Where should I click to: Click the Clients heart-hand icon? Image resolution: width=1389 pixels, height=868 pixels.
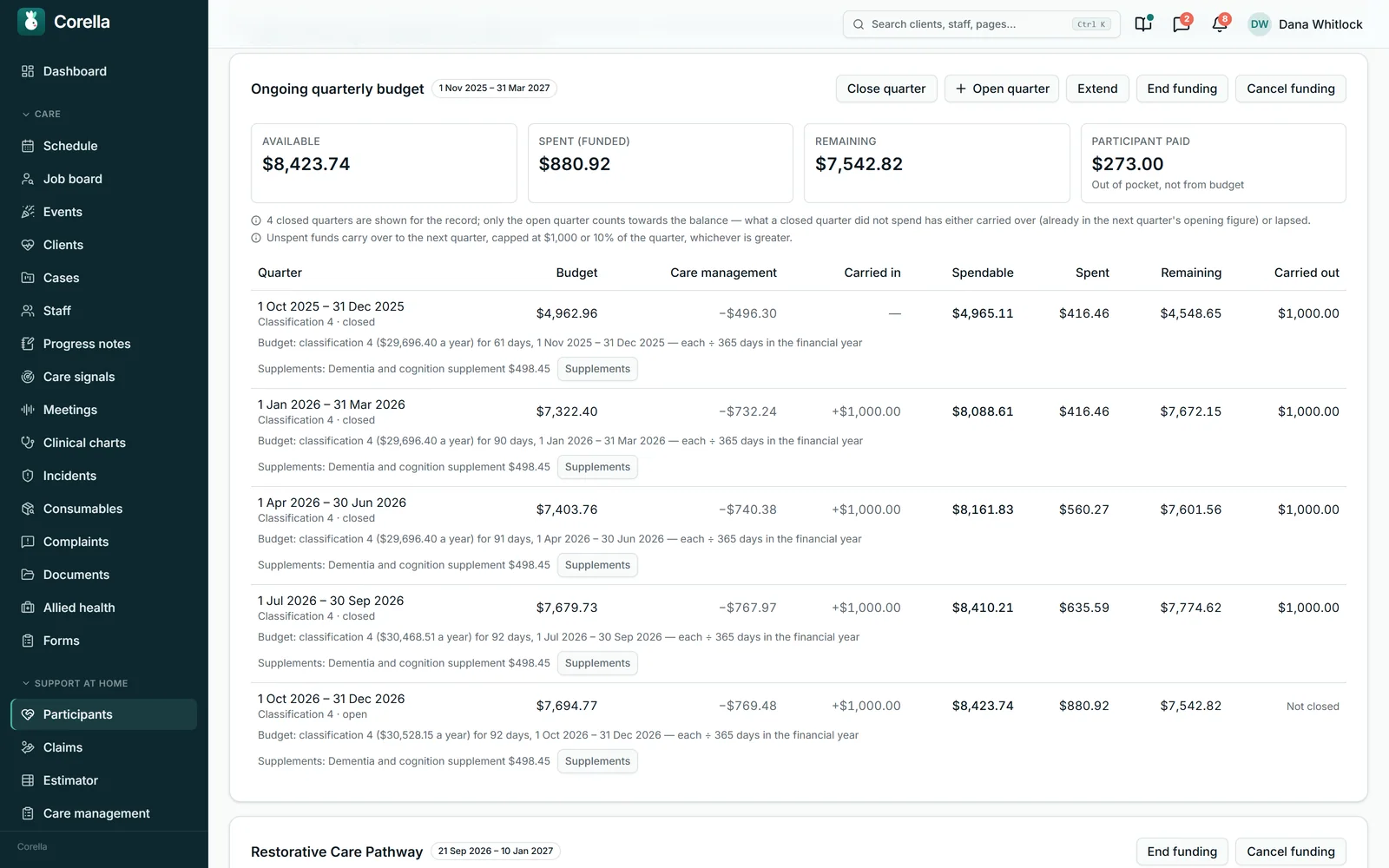[x=28, y=245]
